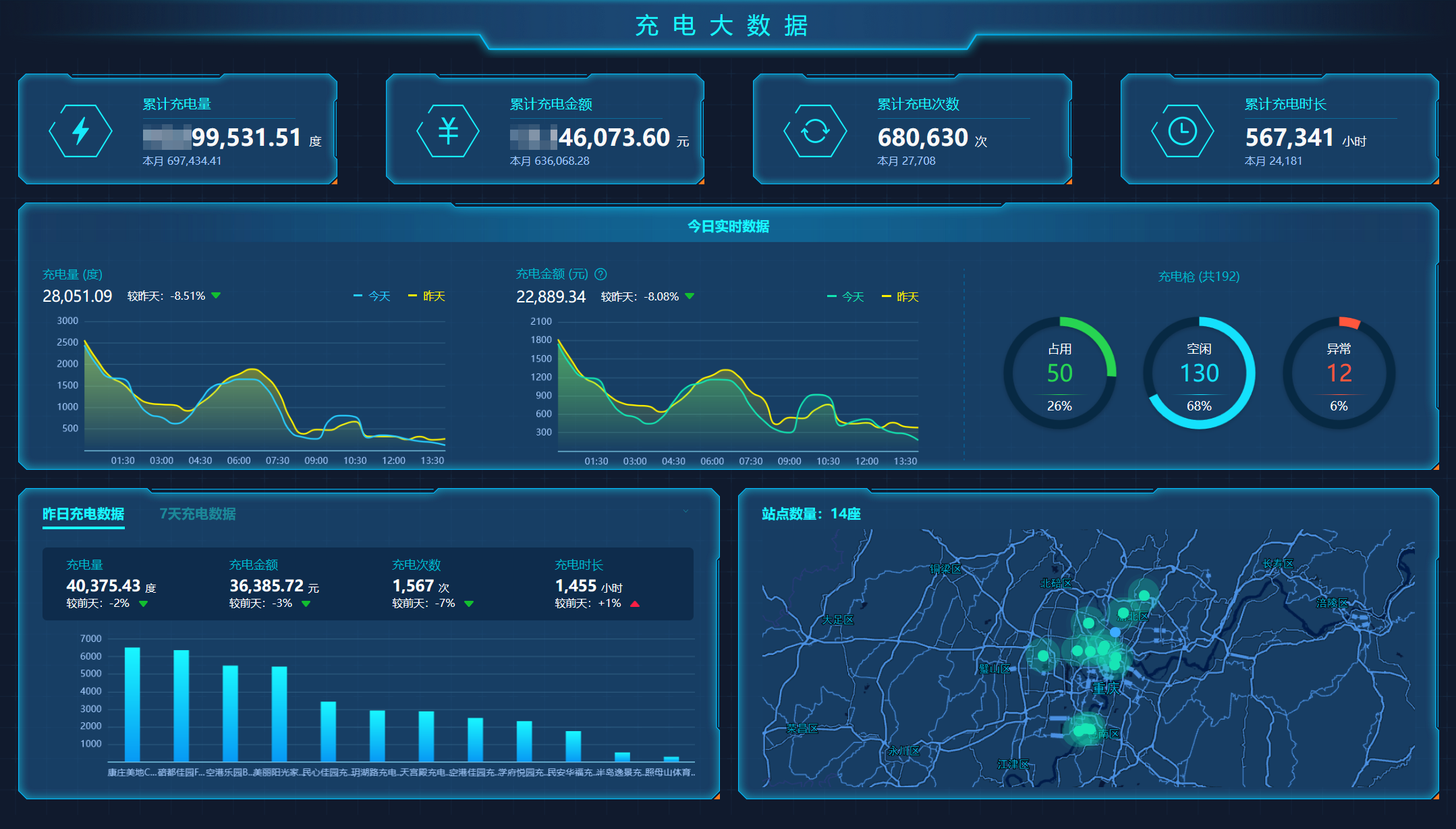Click today's 充电量 value 28,051.09

[78, 296]
